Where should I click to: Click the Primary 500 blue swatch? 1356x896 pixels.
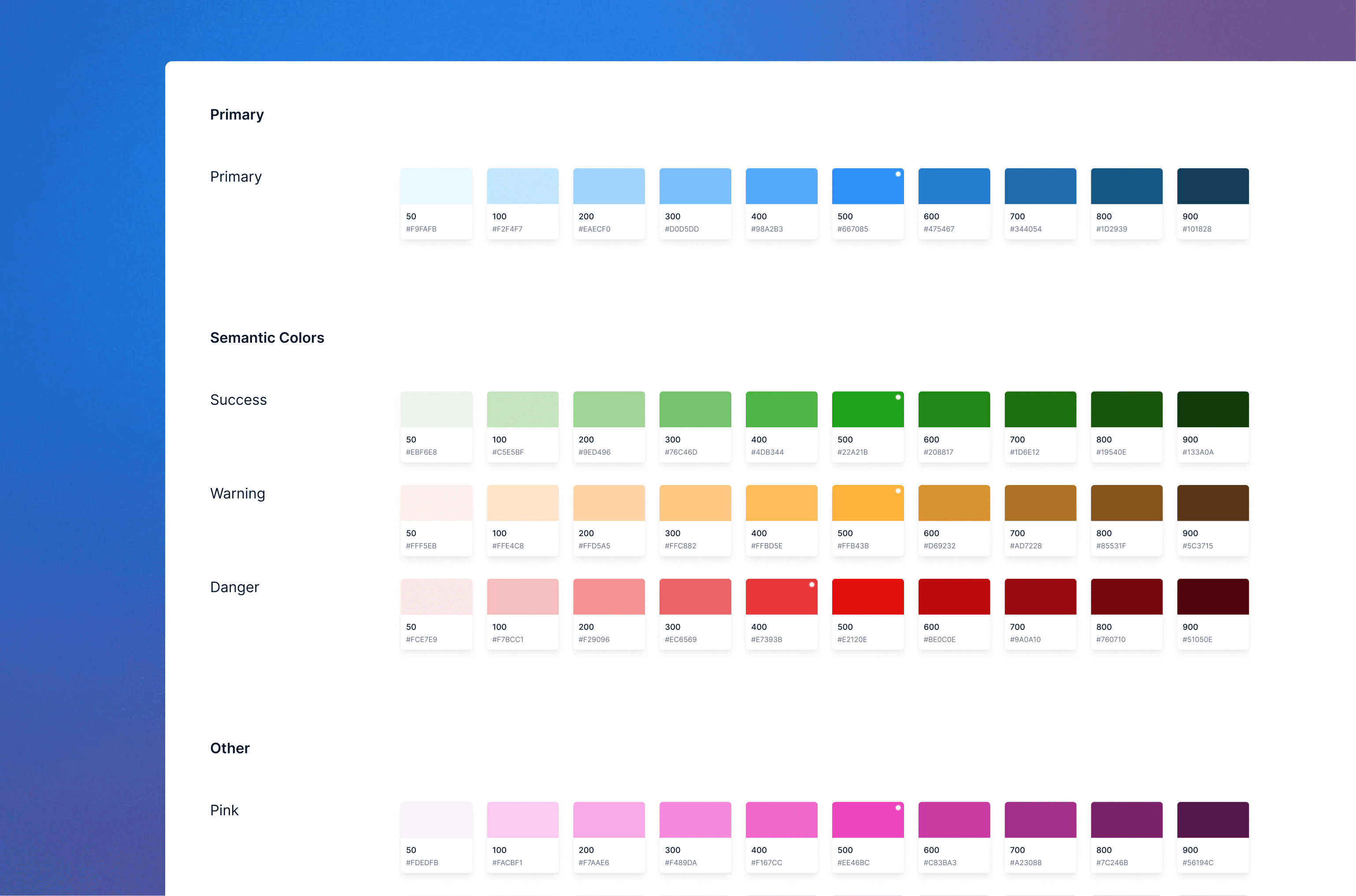[867, 186]
